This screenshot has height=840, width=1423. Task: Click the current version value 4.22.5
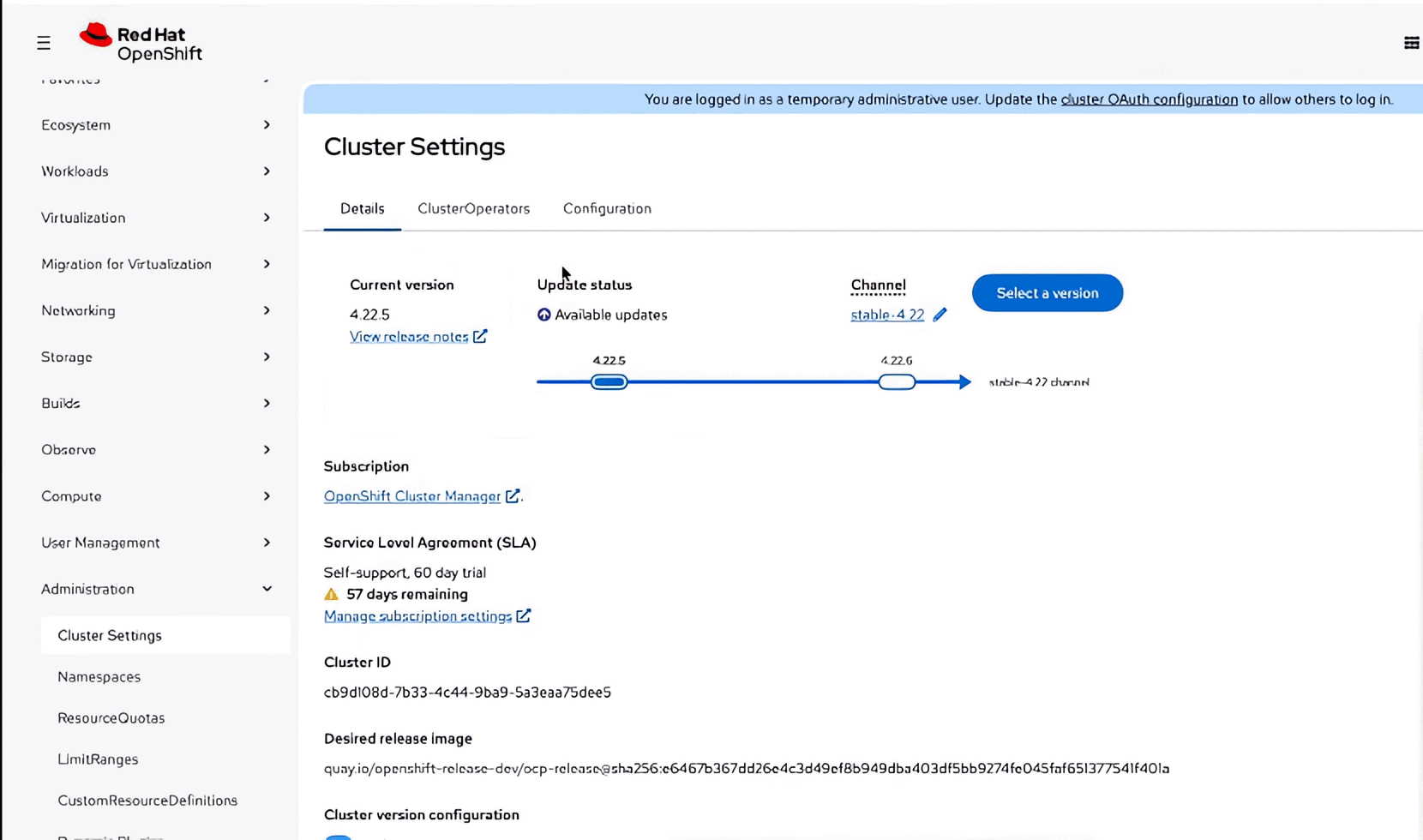(x=369, y=315)
